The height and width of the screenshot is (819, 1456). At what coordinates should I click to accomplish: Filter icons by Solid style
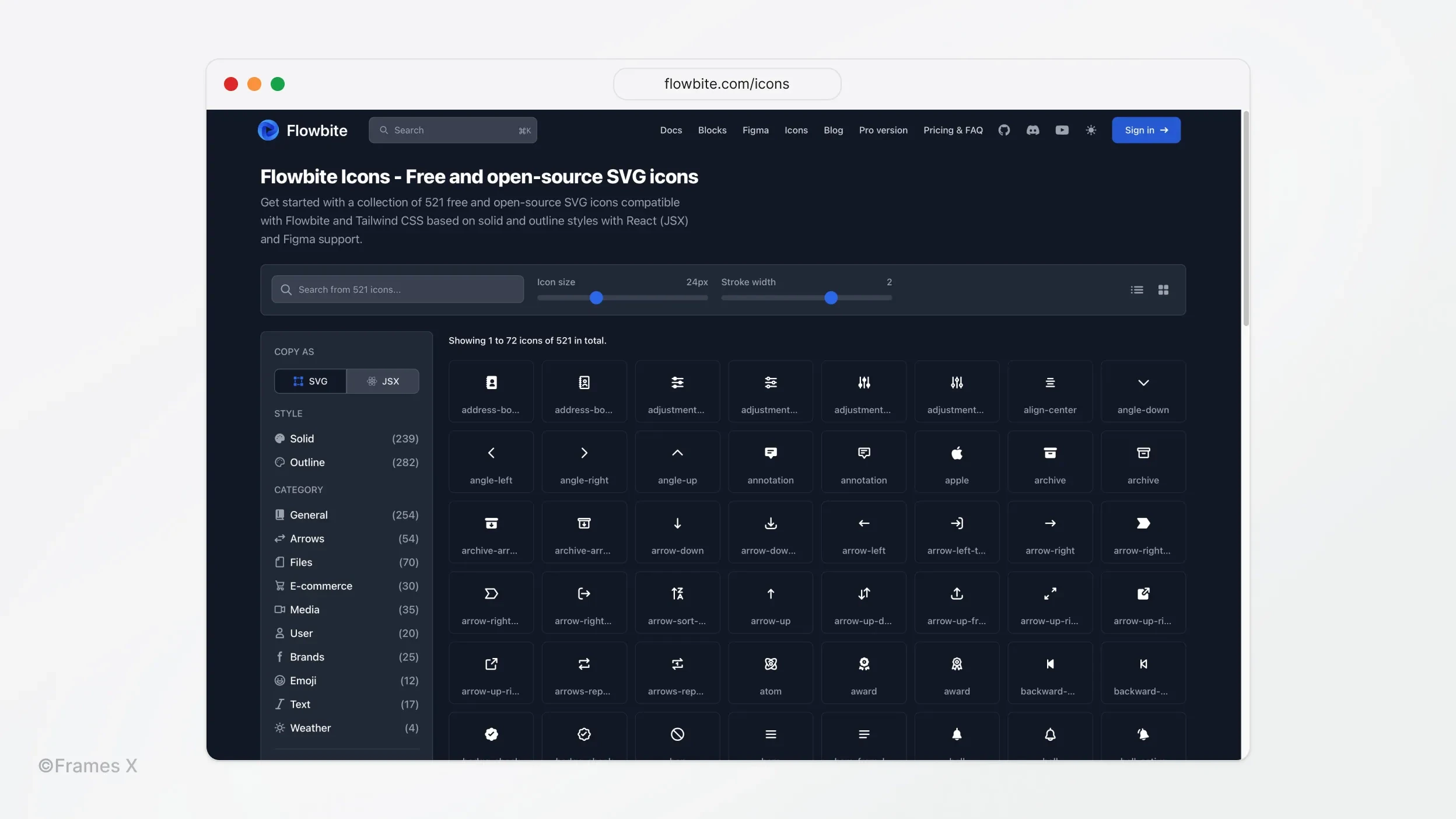pyautogui.click(x=302, y=438)
